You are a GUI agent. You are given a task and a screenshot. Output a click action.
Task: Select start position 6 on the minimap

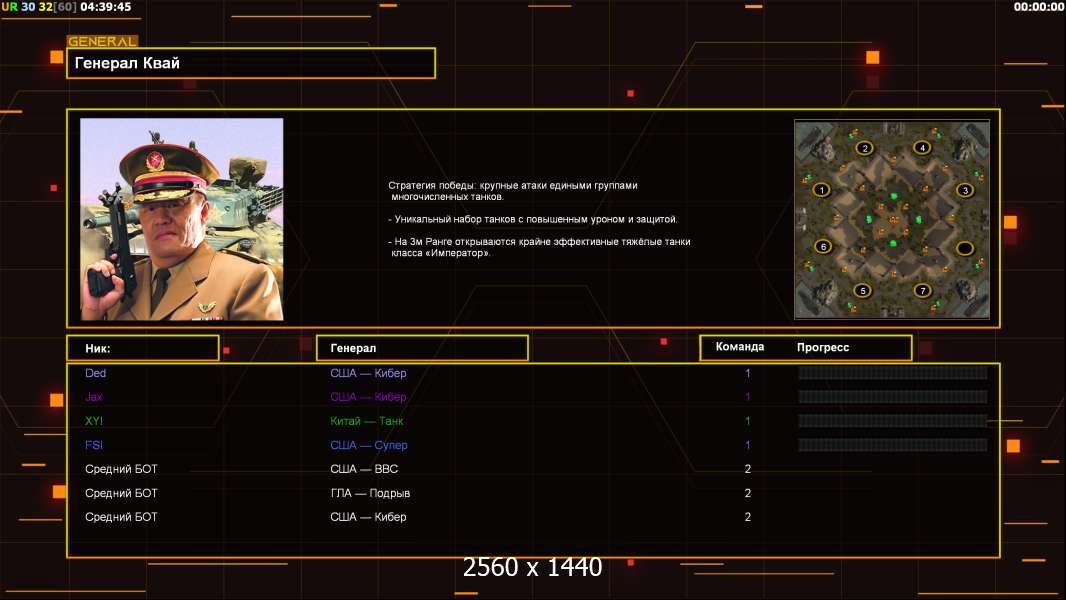click(823, 247)
